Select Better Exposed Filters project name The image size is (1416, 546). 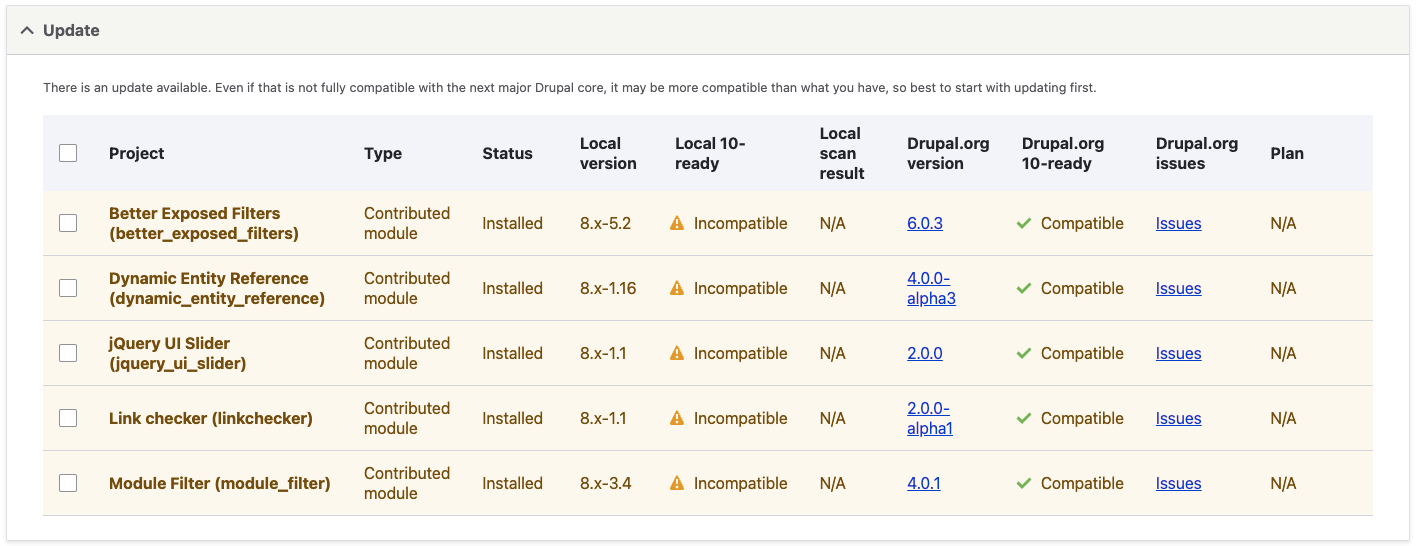tap(204, 223)
